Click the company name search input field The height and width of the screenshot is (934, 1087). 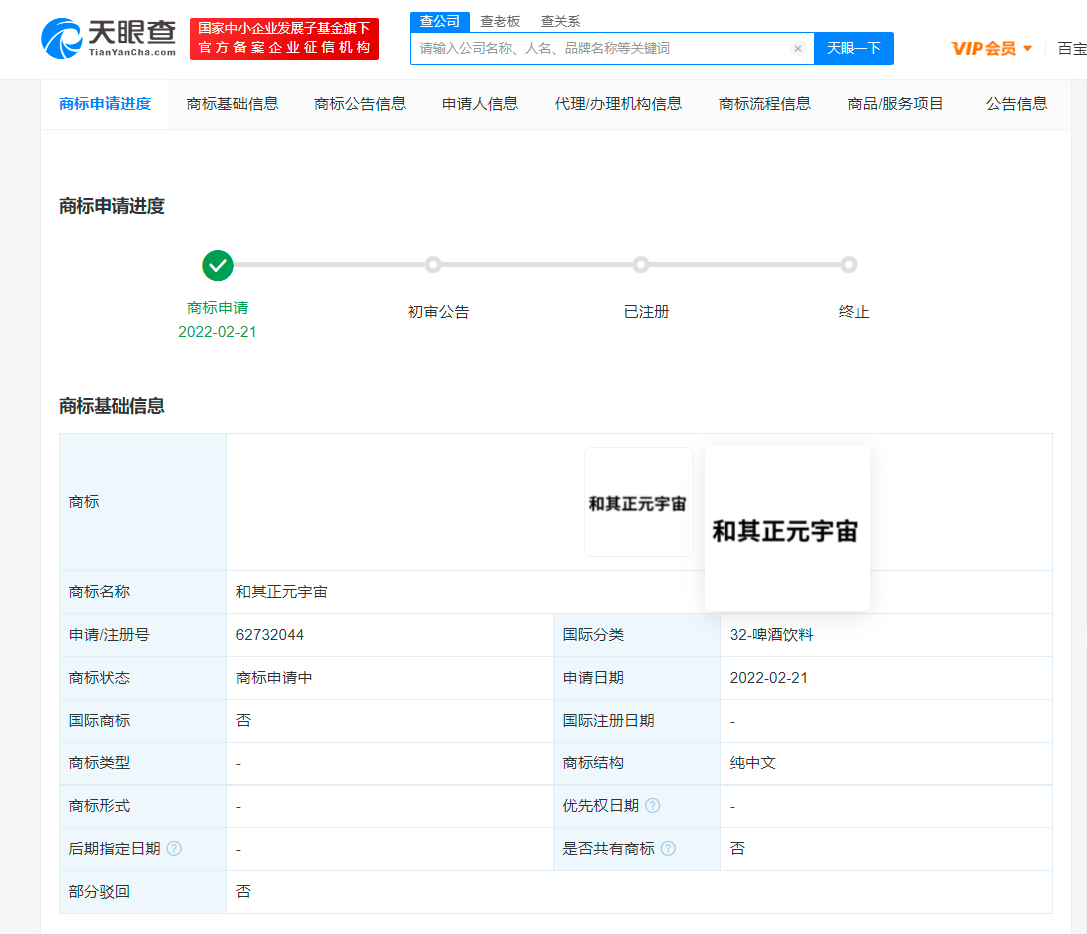tap(600, 49)
